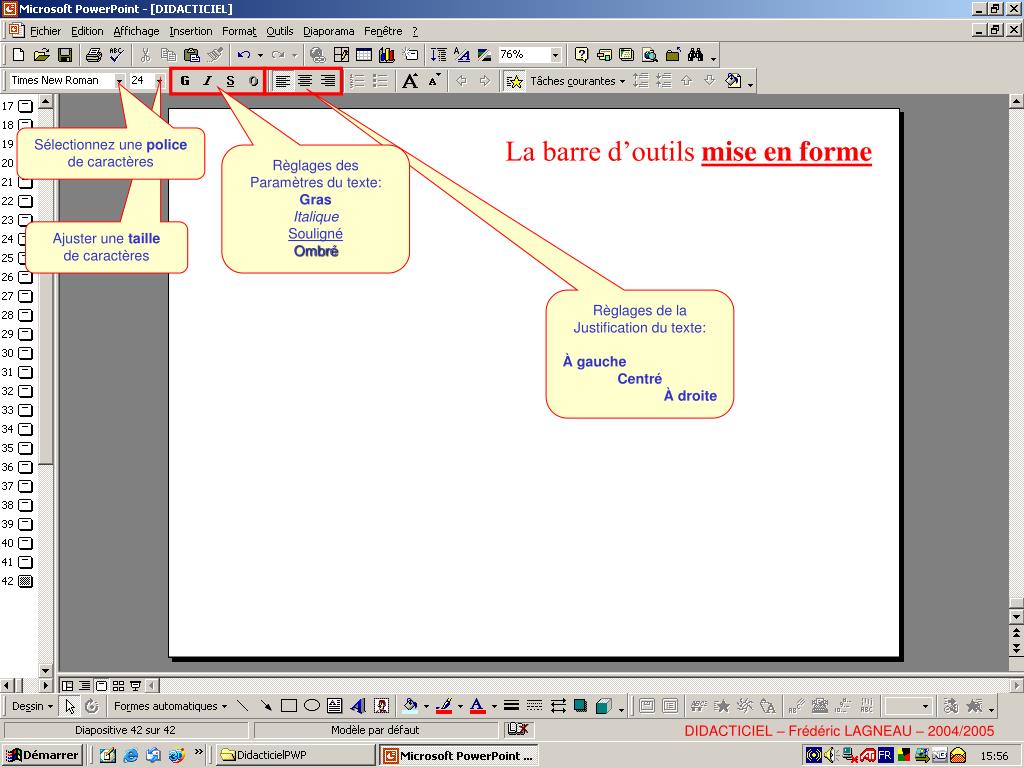This screenshot has height=768, width=1024.
Task: Click the Démarrer start button
Action: click(x=42, y=756)
